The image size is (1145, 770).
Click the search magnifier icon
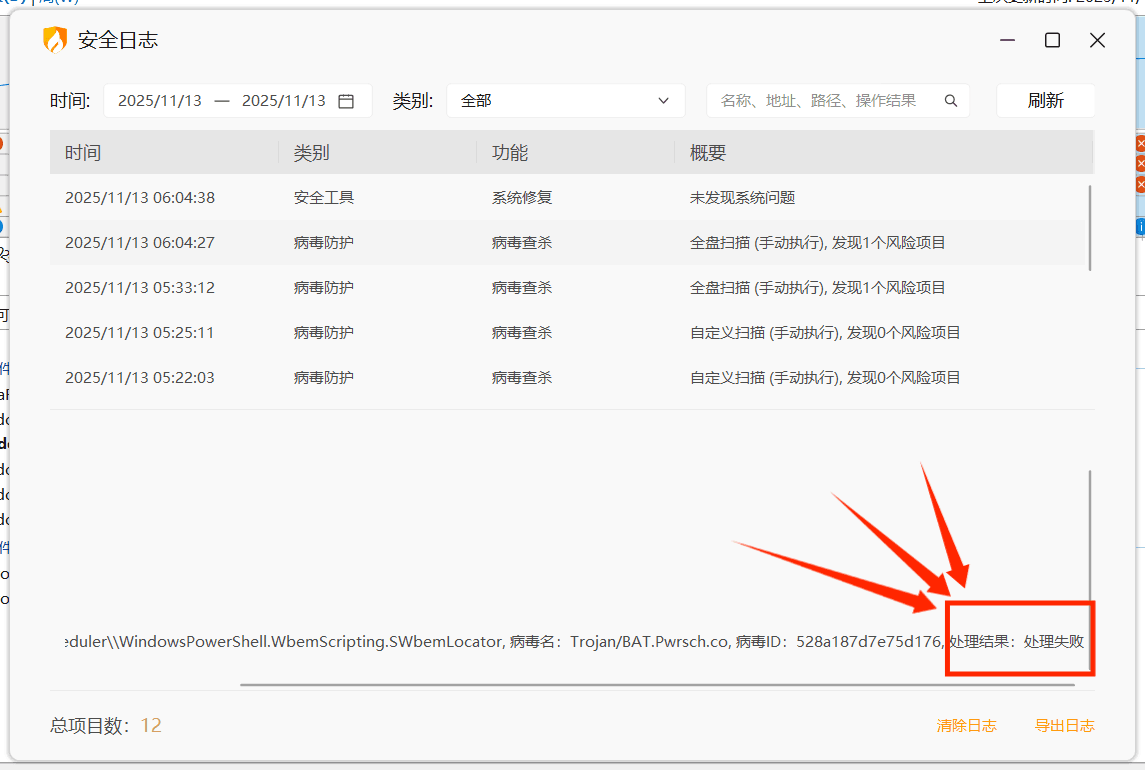951,101
